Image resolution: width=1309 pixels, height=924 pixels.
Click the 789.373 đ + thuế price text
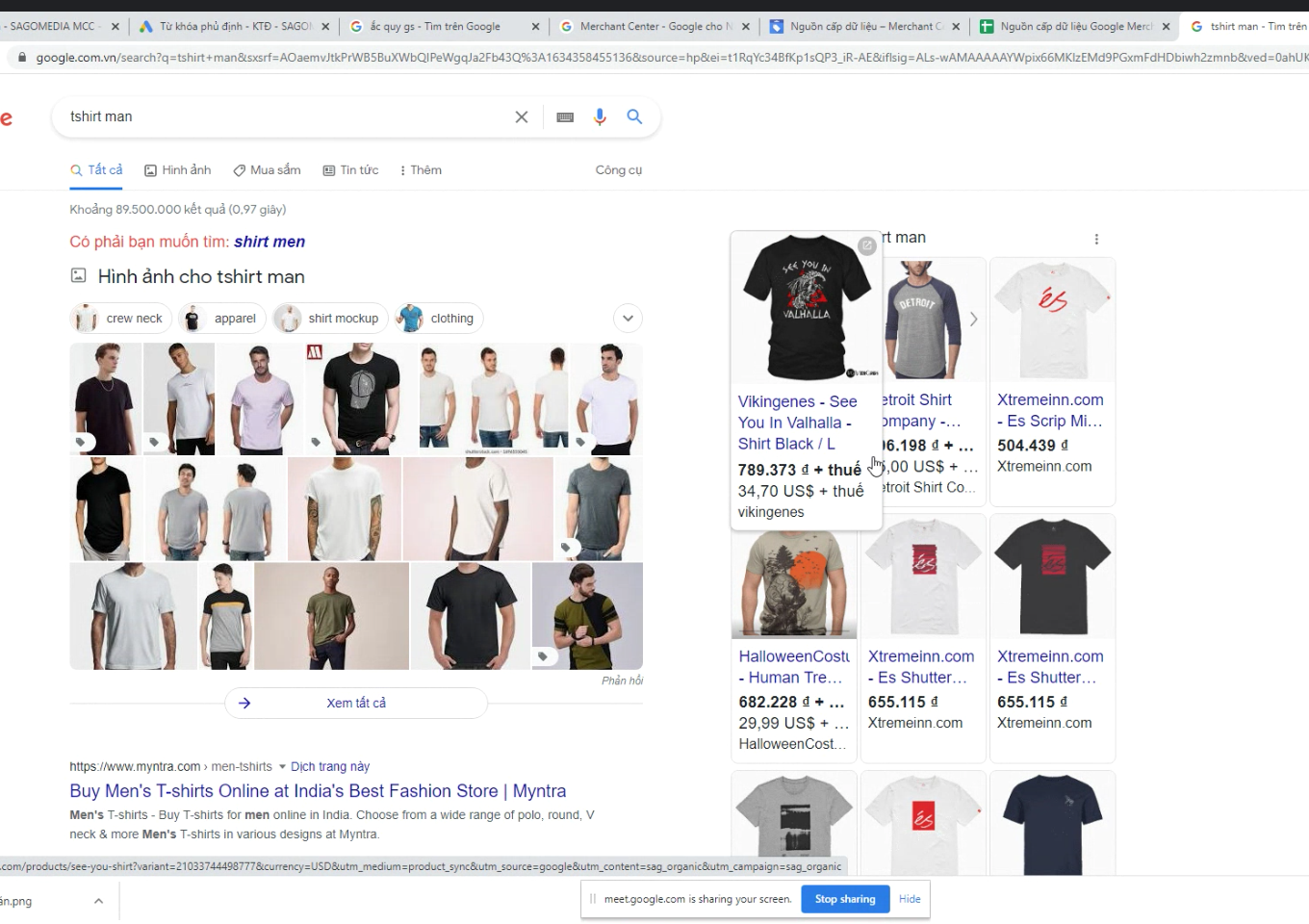pos(800,470)
